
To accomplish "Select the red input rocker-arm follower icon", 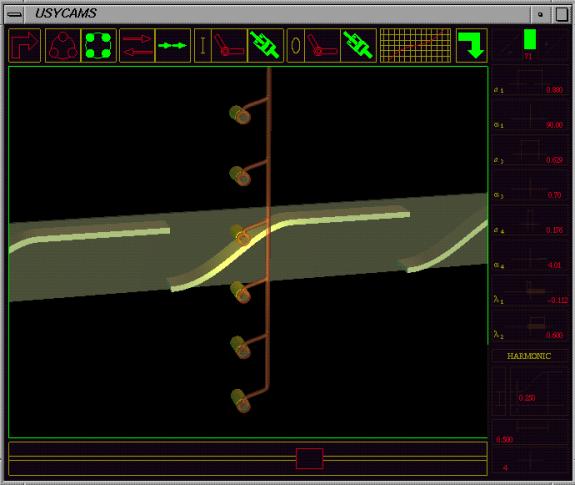I will coord(230,45).
